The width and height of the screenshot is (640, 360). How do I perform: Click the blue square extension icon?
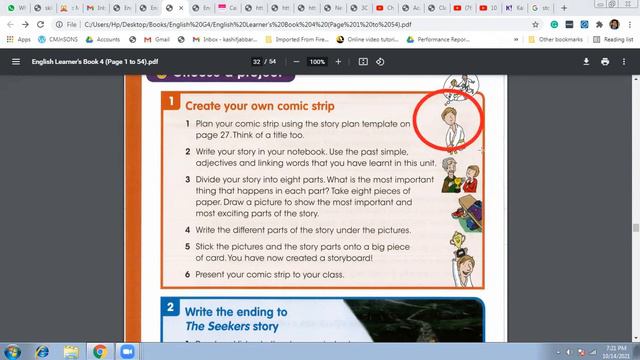(584, 24)
